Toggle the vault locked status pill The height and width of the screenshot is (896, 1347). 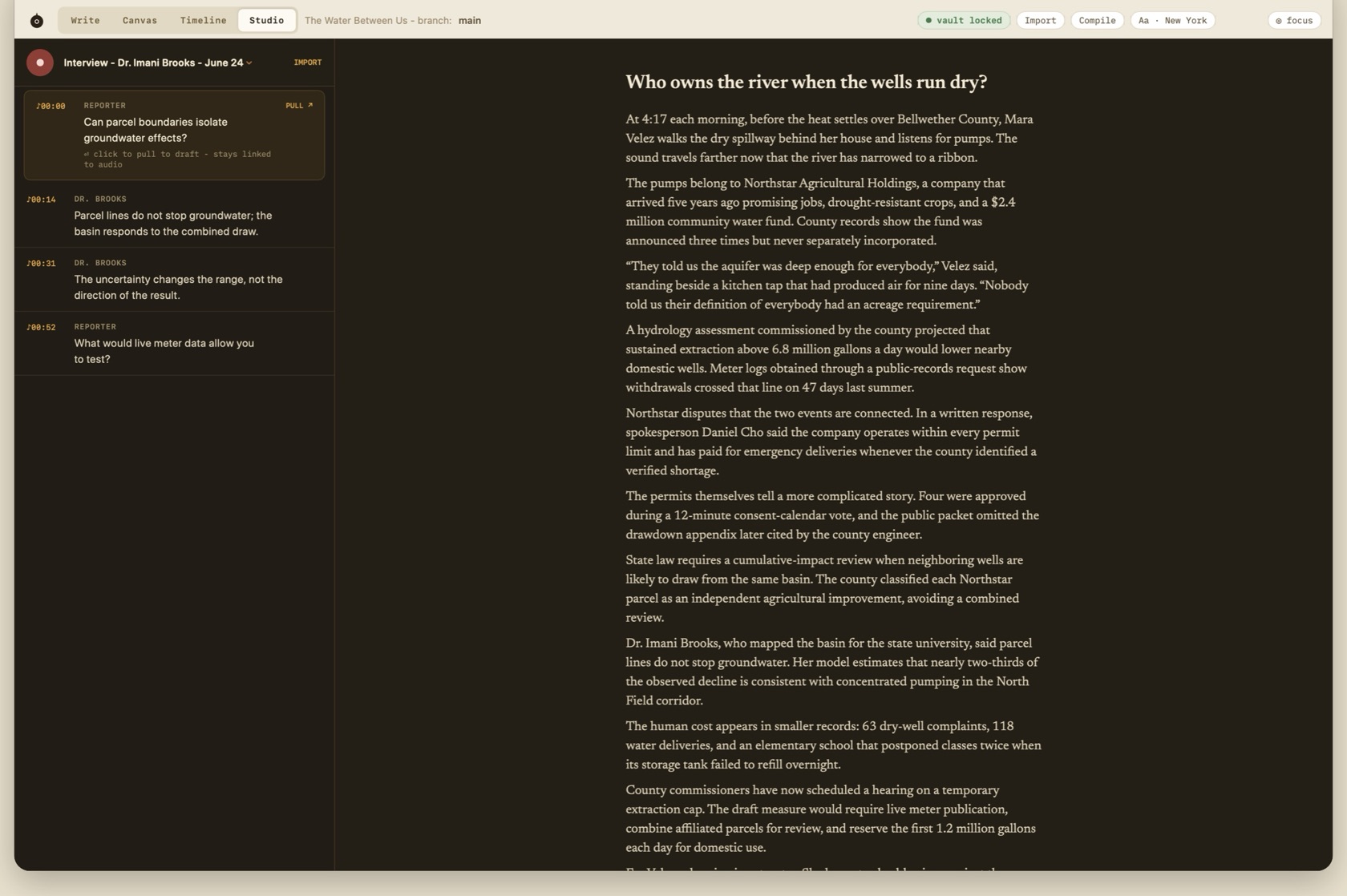(x=964, y=21)
